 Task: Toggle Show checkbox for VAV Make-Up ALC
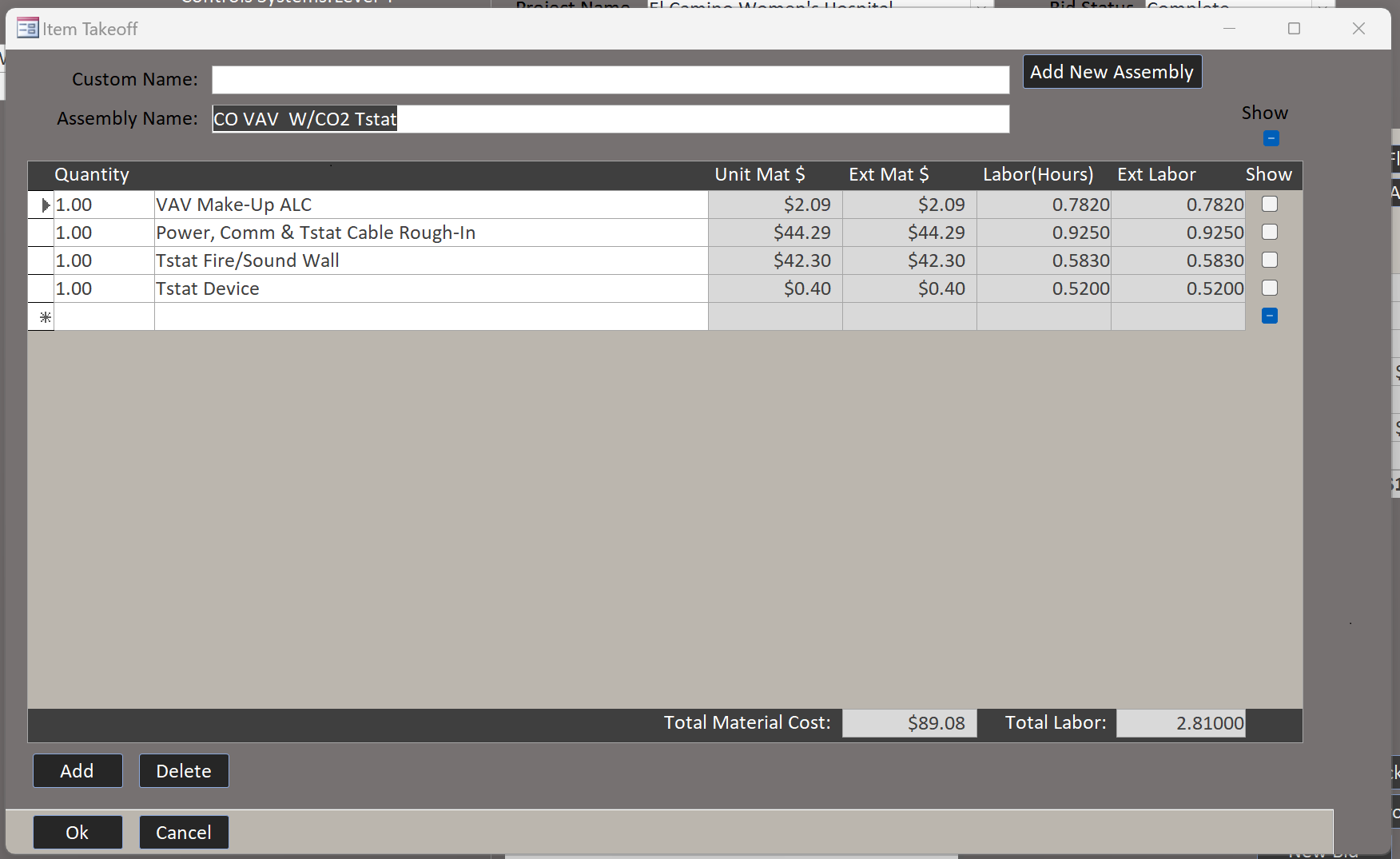point(1269,205)
